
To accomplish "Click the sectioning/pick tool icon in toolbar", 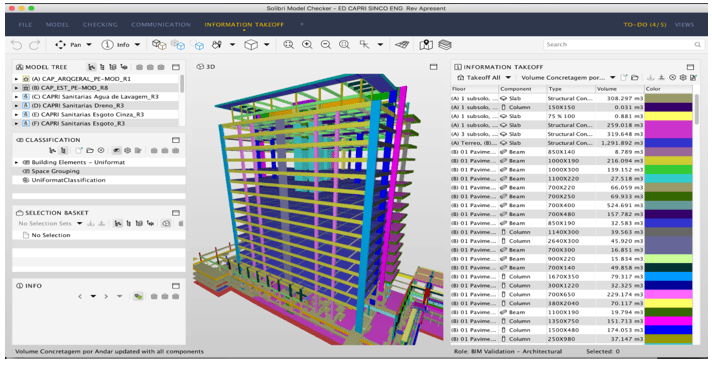I will [364, 44].
